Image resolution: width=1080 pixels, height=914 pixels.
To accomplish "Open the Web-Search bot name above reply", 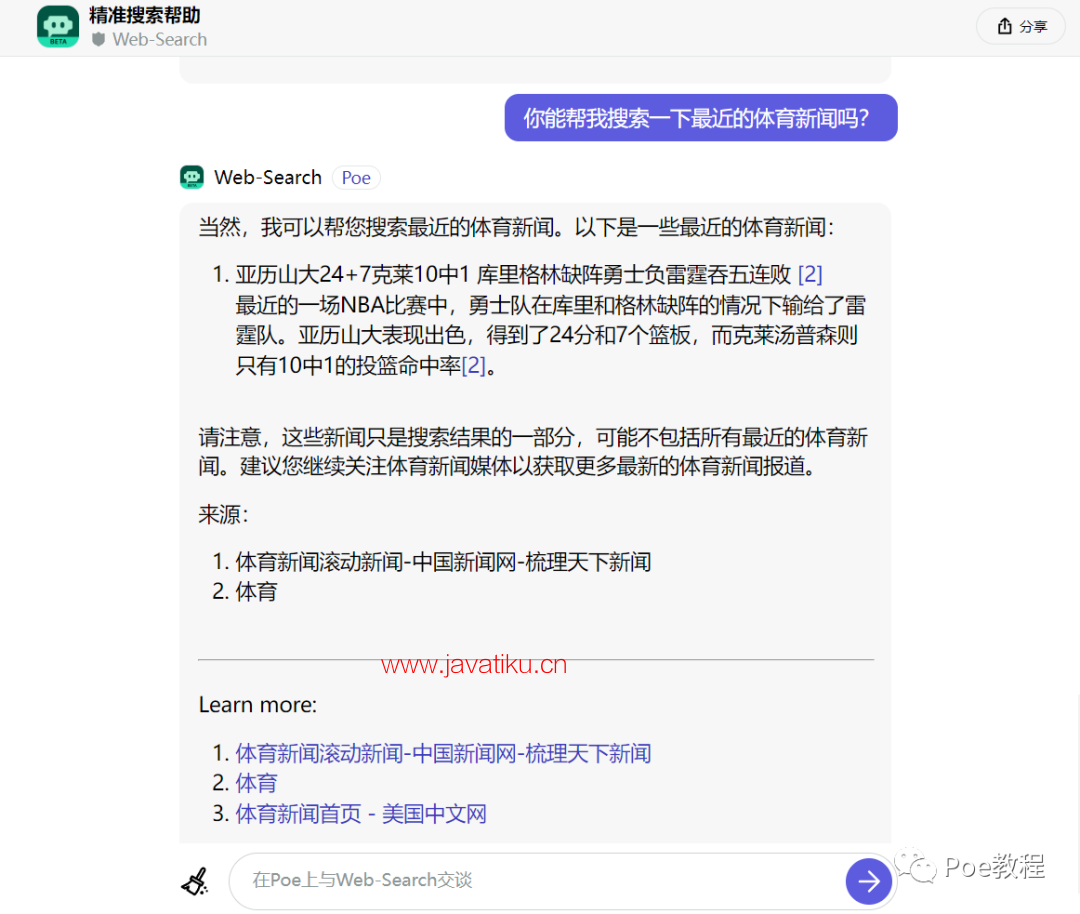I will tap(268, 177).
